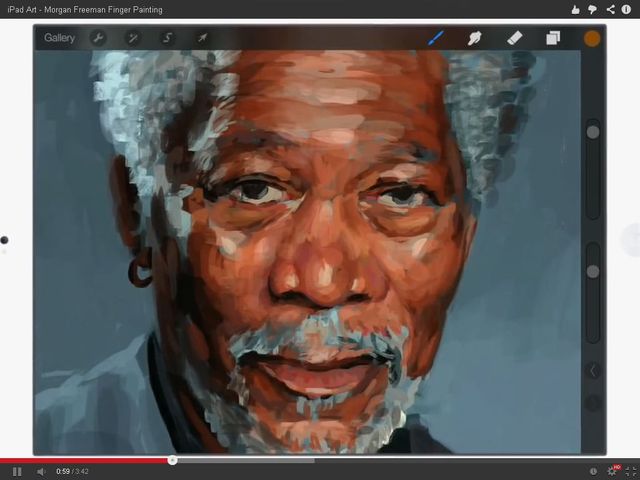Click the video title Morgan Freeman Finger Painting

[85, 9]
